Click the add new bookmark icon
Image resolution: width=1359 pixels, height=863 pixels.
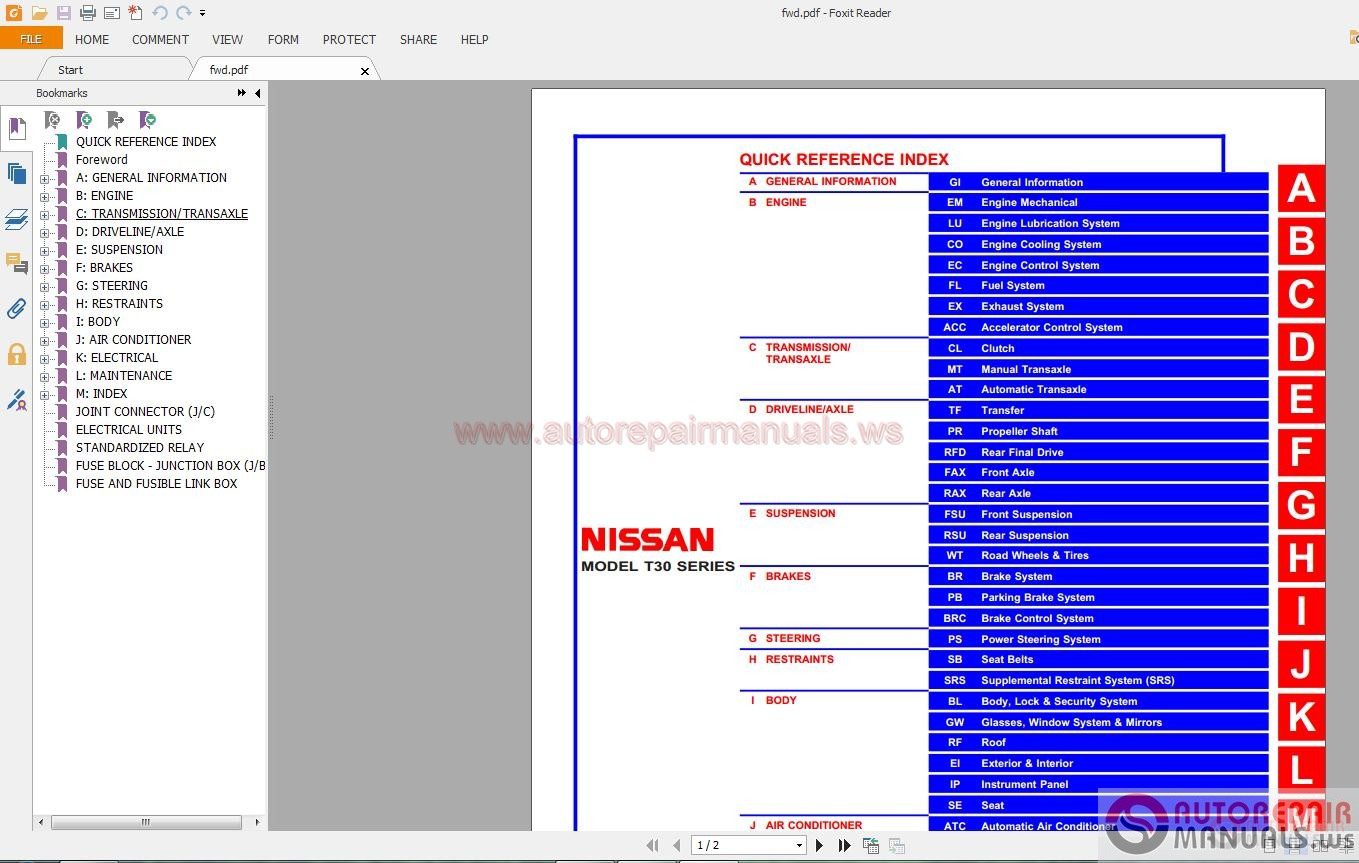click(x=84, y=120)
